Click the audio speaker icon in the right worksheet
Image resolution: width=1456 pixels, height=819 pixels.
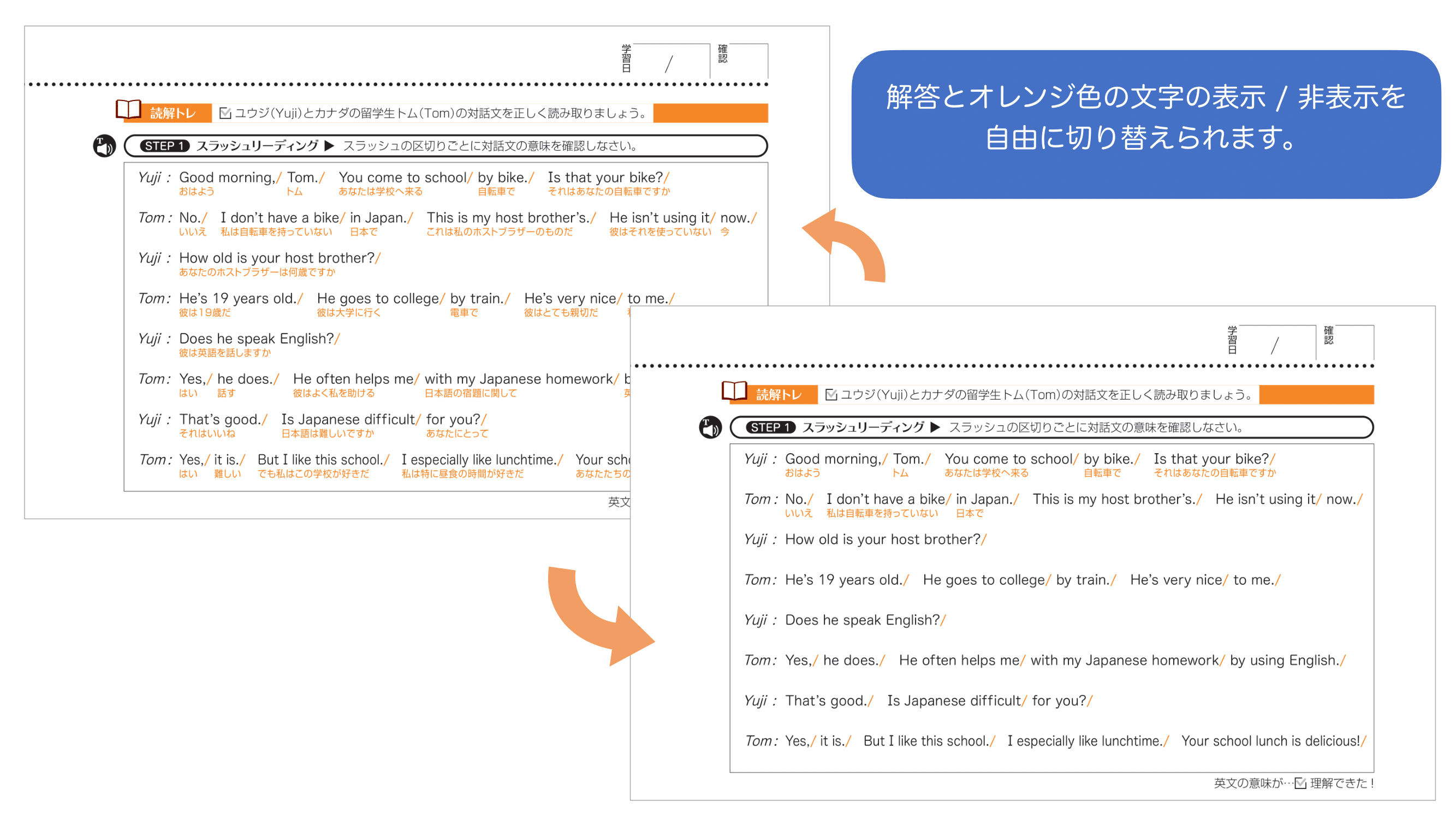point(710,428)
